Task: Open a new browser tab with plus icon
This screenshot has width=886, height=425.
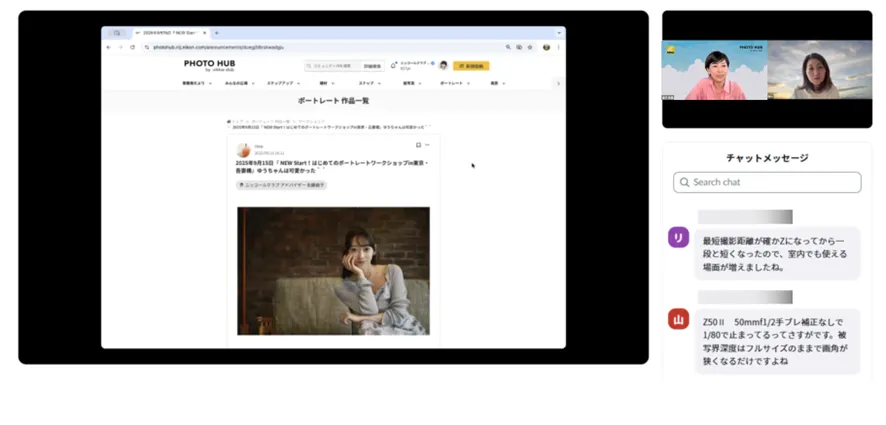Action: pyautogui.click(x=217, y=33)
